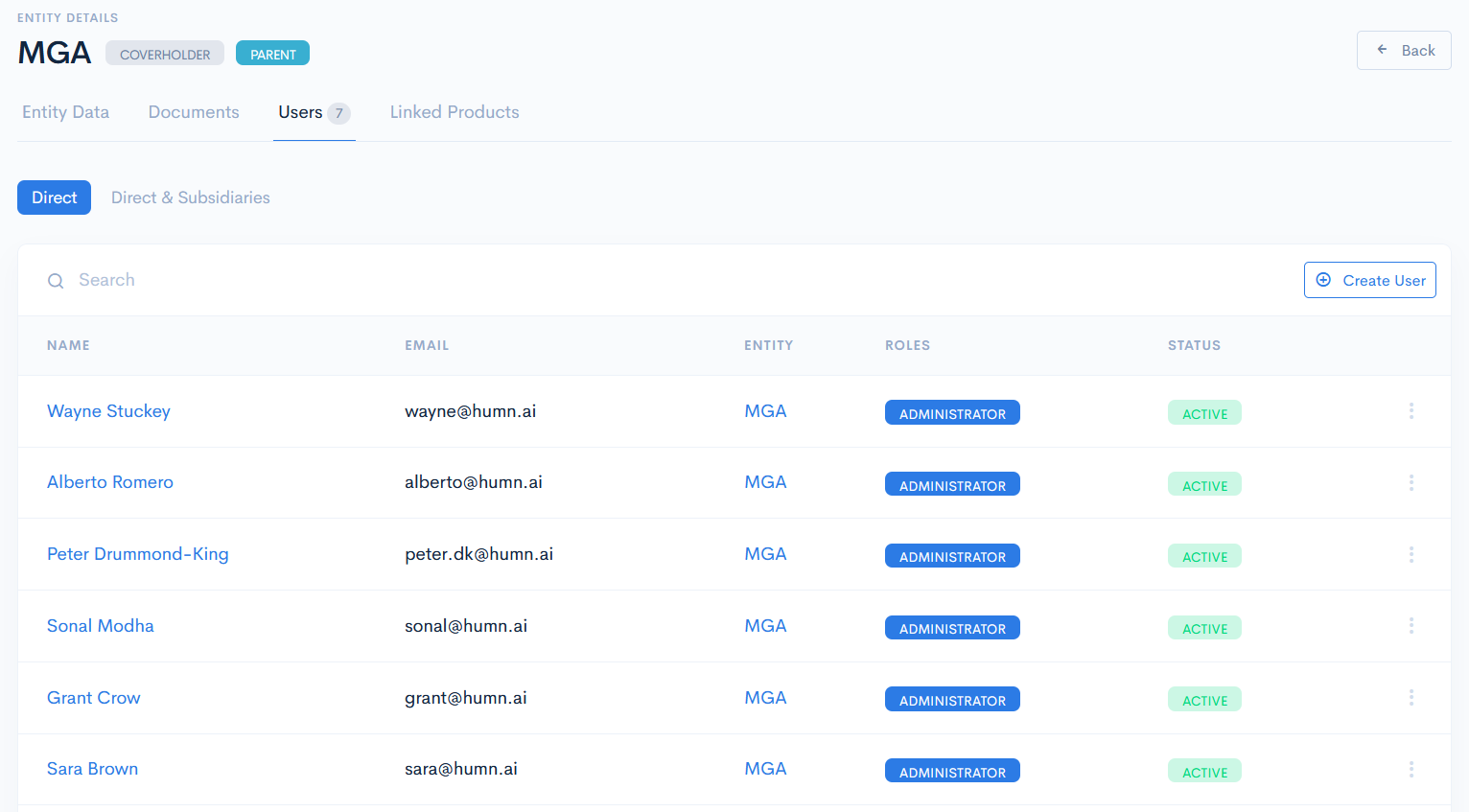Click the three-dot menu for Peter Drummond-King
Screen dimensions: 1469x812
coord(1411,554)
